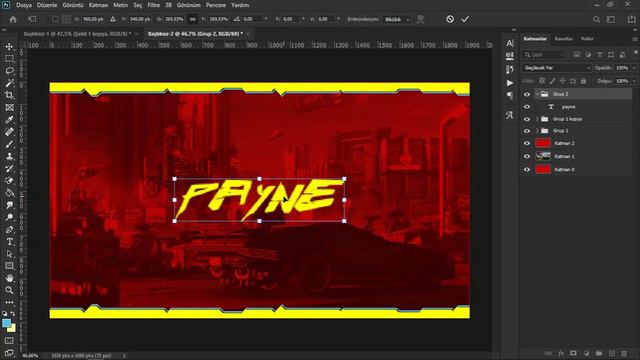Select the Brush tool
The image size is (640, 360).
click(x=9, y=144)
